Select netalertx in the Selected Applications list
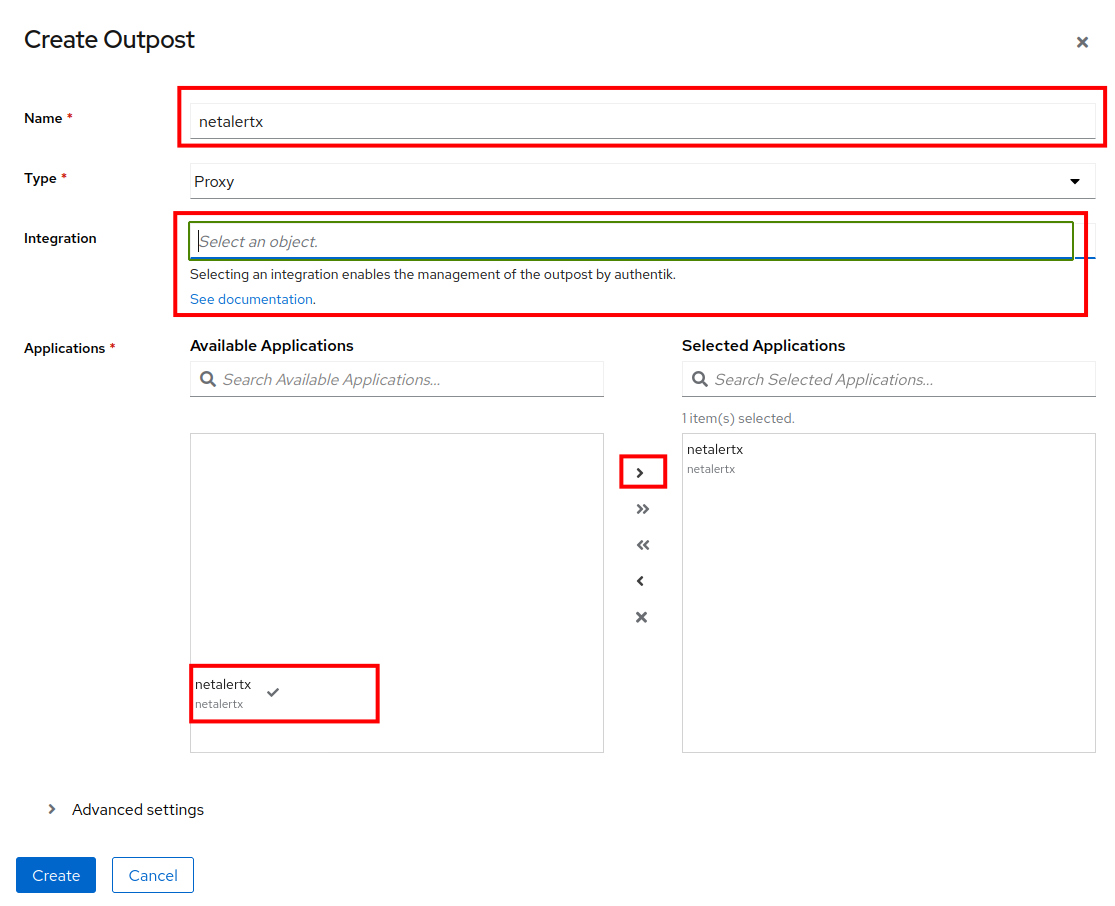 tap(715, 458)
